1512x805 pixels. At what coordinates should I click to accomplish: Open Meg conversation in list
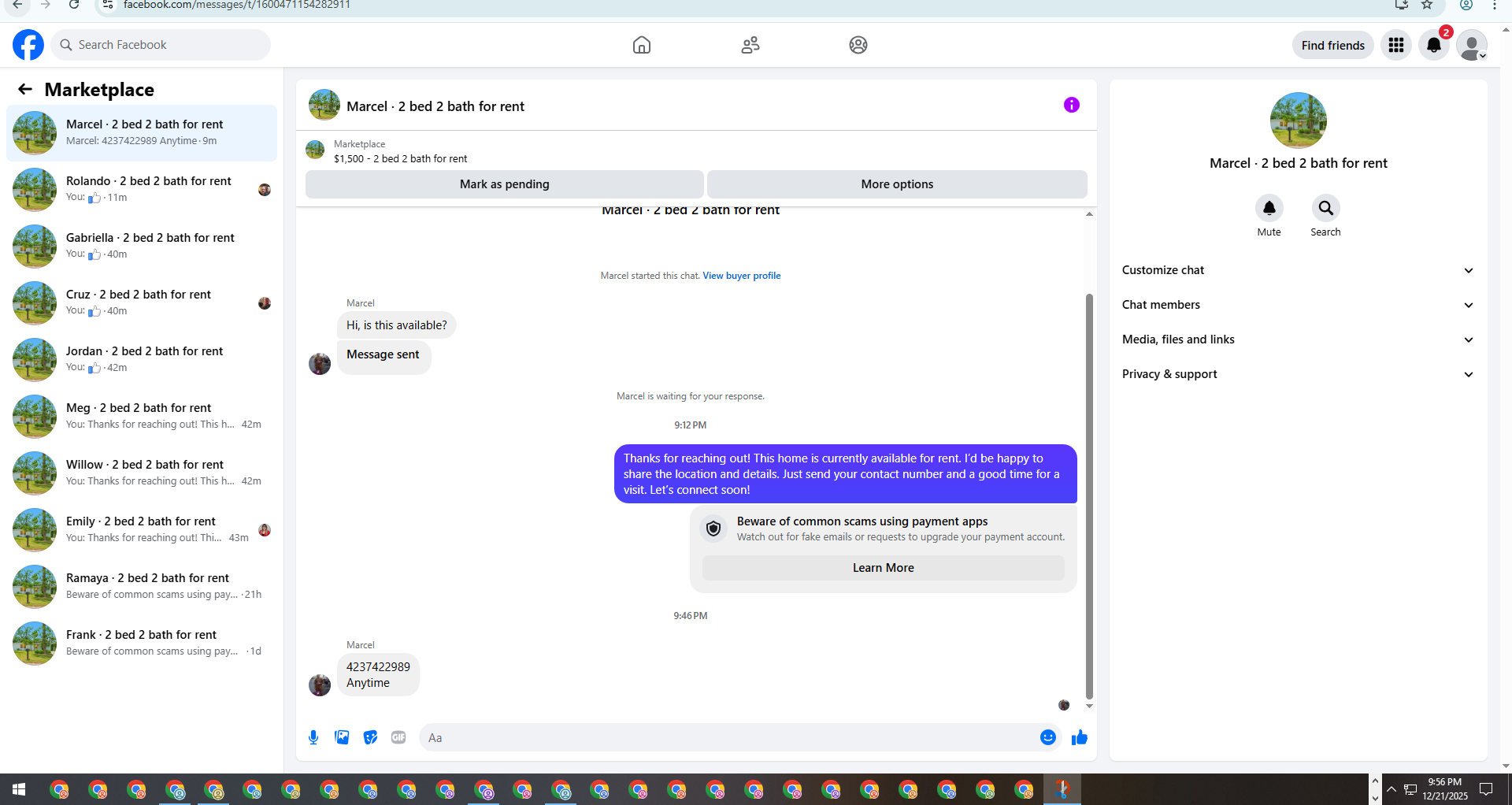(x=142, y=416)
